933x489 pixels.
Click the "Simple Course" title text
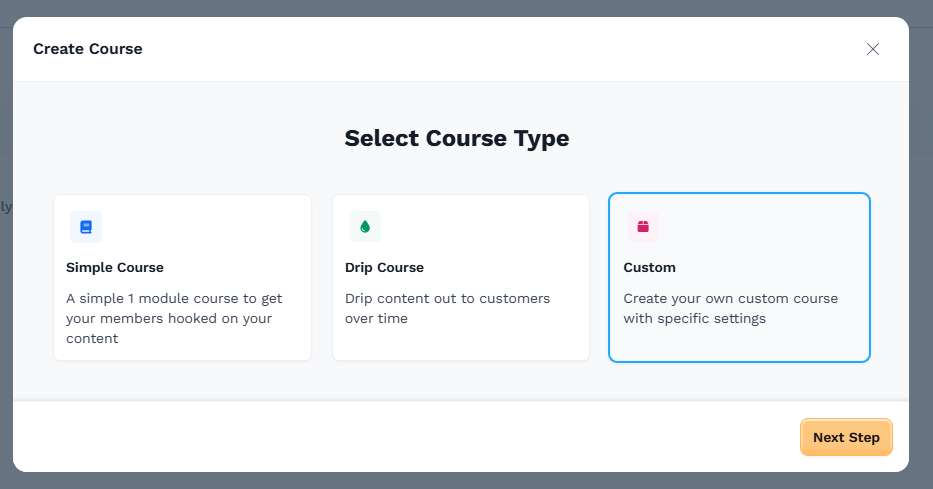click(x=115, y=267)
